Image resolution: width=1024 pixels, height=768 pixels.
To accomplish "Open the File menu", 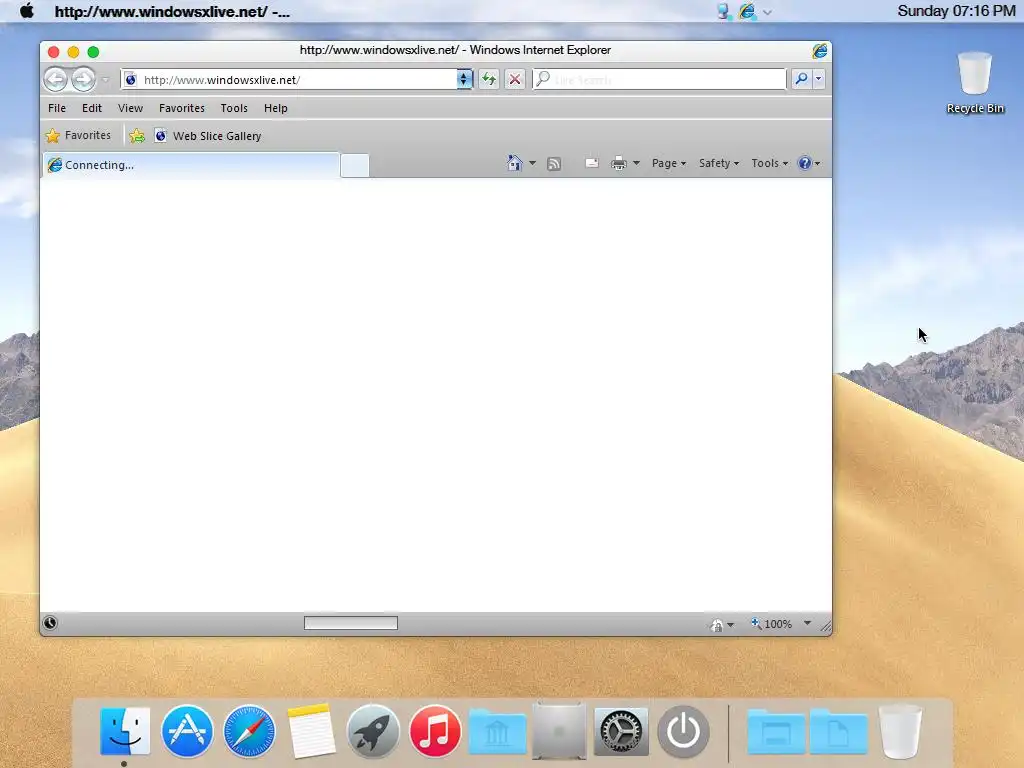I will [x=57, y=108].
